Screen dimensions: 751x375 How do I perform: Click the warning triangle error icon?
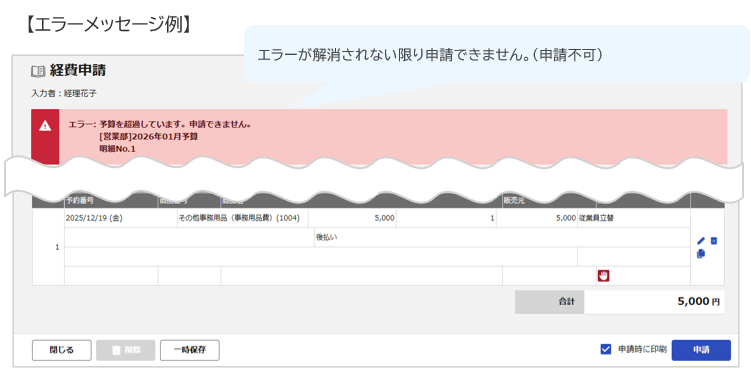pos(45,126)
